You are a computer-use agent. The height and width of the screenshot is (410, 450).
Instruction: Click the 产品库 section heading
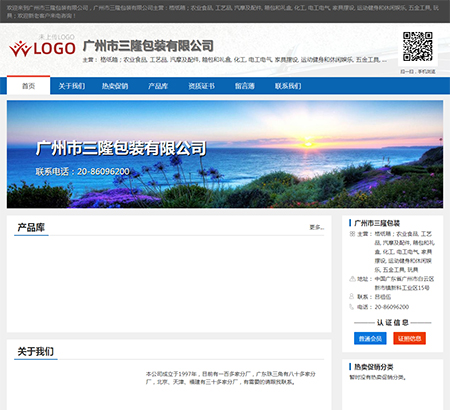pos(31,227)
